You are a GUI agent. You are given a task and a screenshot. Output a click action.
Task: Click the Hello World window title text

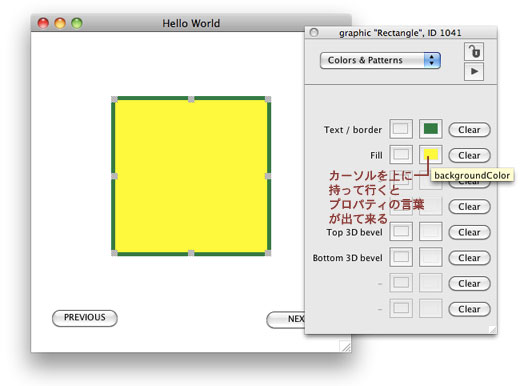(191, 23)
